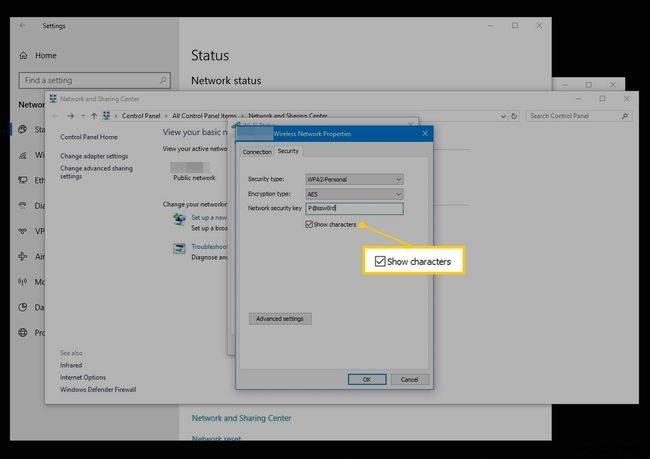The width and height of the screenshot is (650, 459).
Task: Select the VPN icon in Settings sidebar
Action: click(x=23, y=231)
